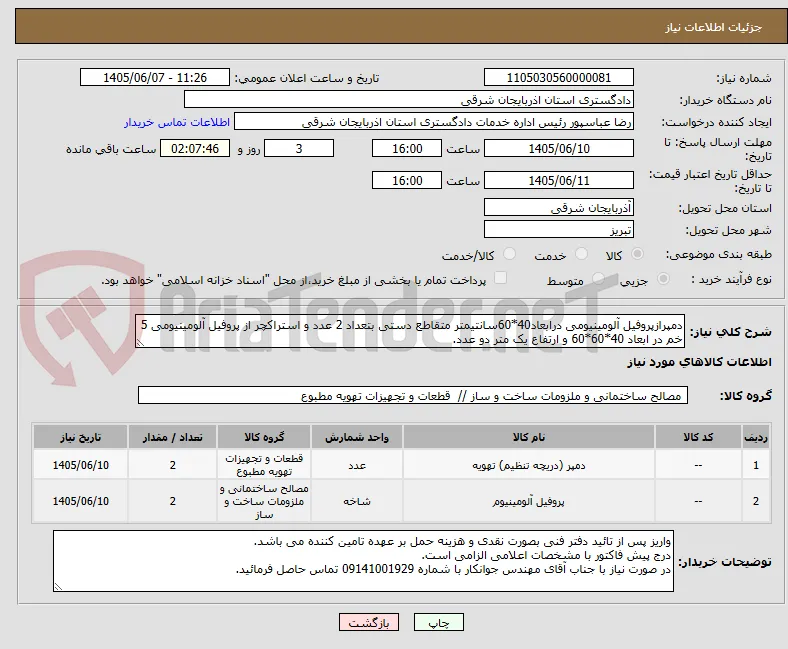
Task: Click the quantity in the دمپر row
Action: 172,465
